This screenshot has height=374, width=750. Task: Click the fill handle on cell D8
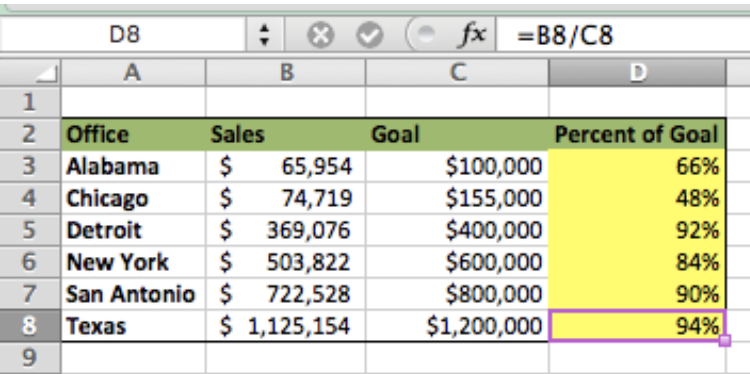click(x=724, y=341)
